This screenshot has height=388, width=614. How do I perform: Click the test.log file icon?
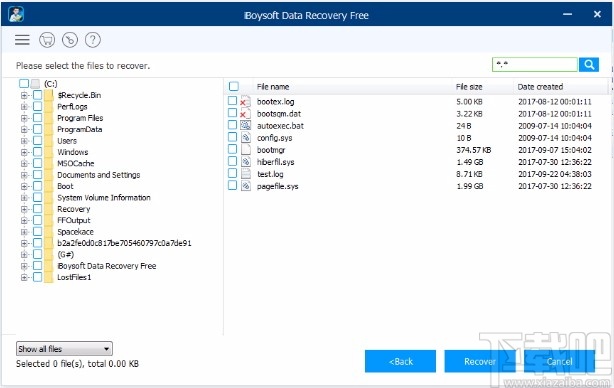click(245, 174)
